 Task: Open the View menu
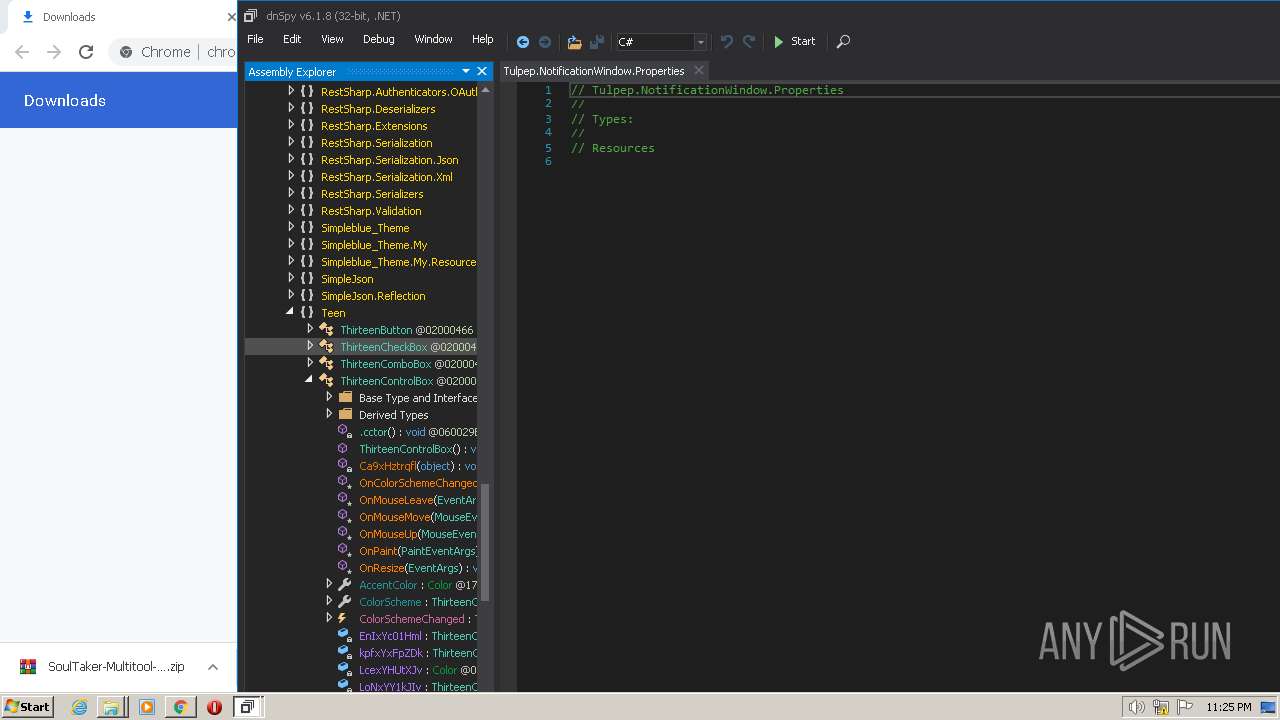tap(332, 39)
